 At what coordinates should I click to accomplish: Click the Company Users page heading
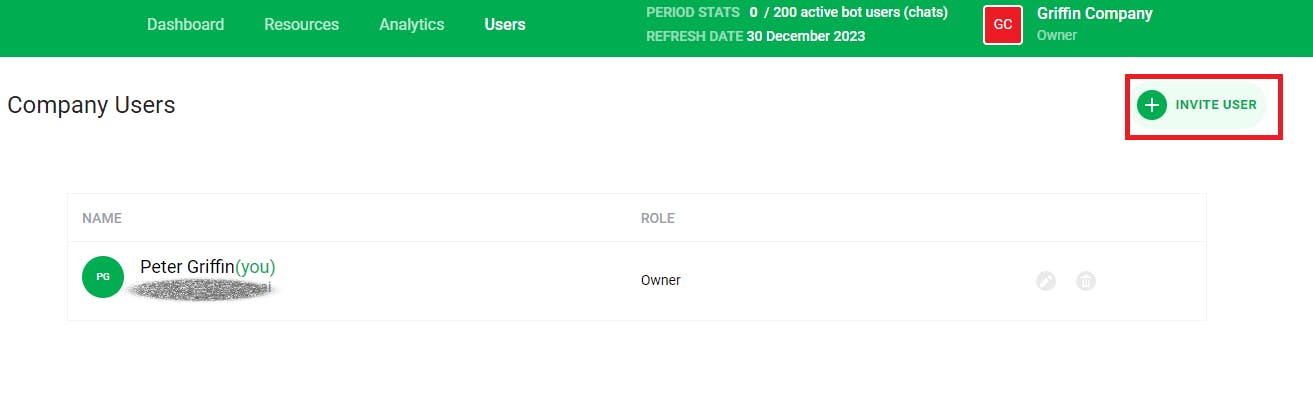point(91,104)
